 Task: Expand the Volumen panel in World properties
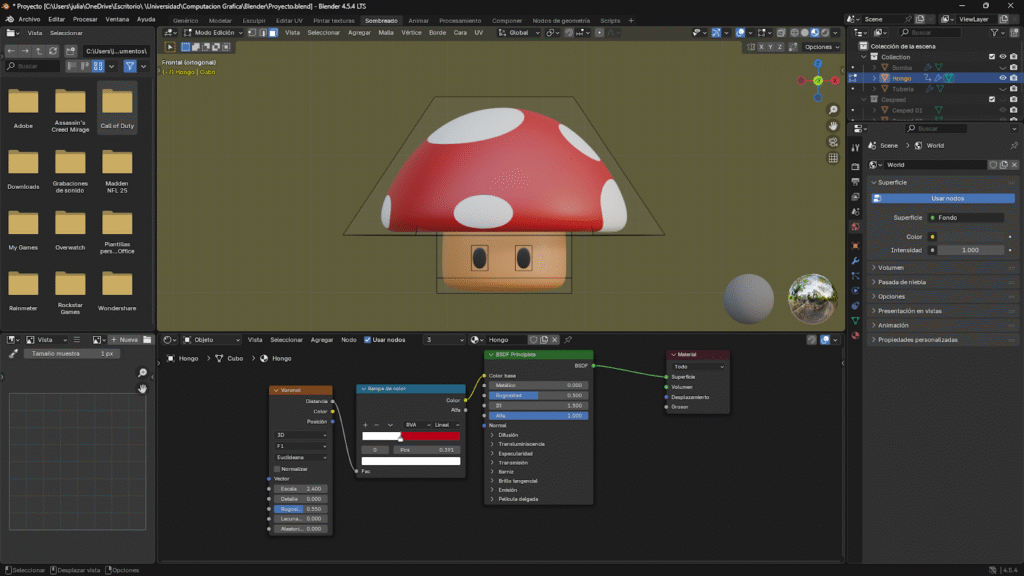[891, 267]
